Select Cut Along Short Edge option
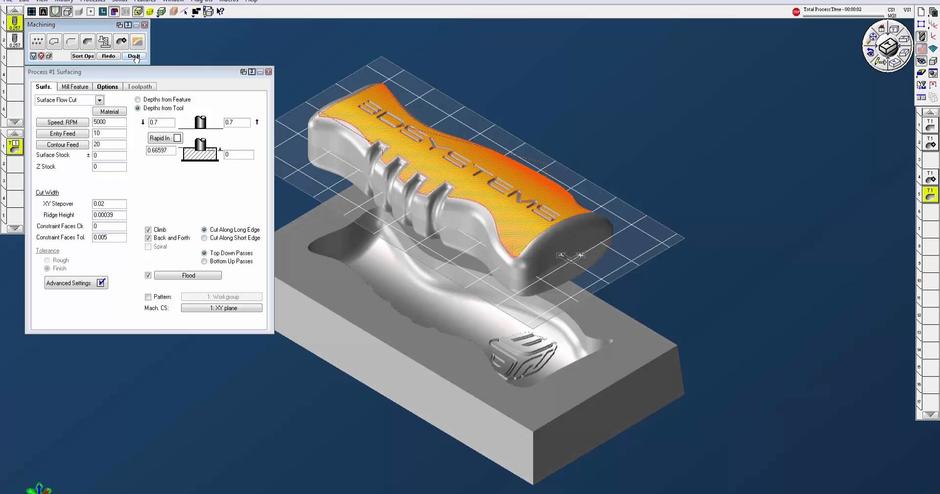940x494 pixels. [x=204, y=238]
